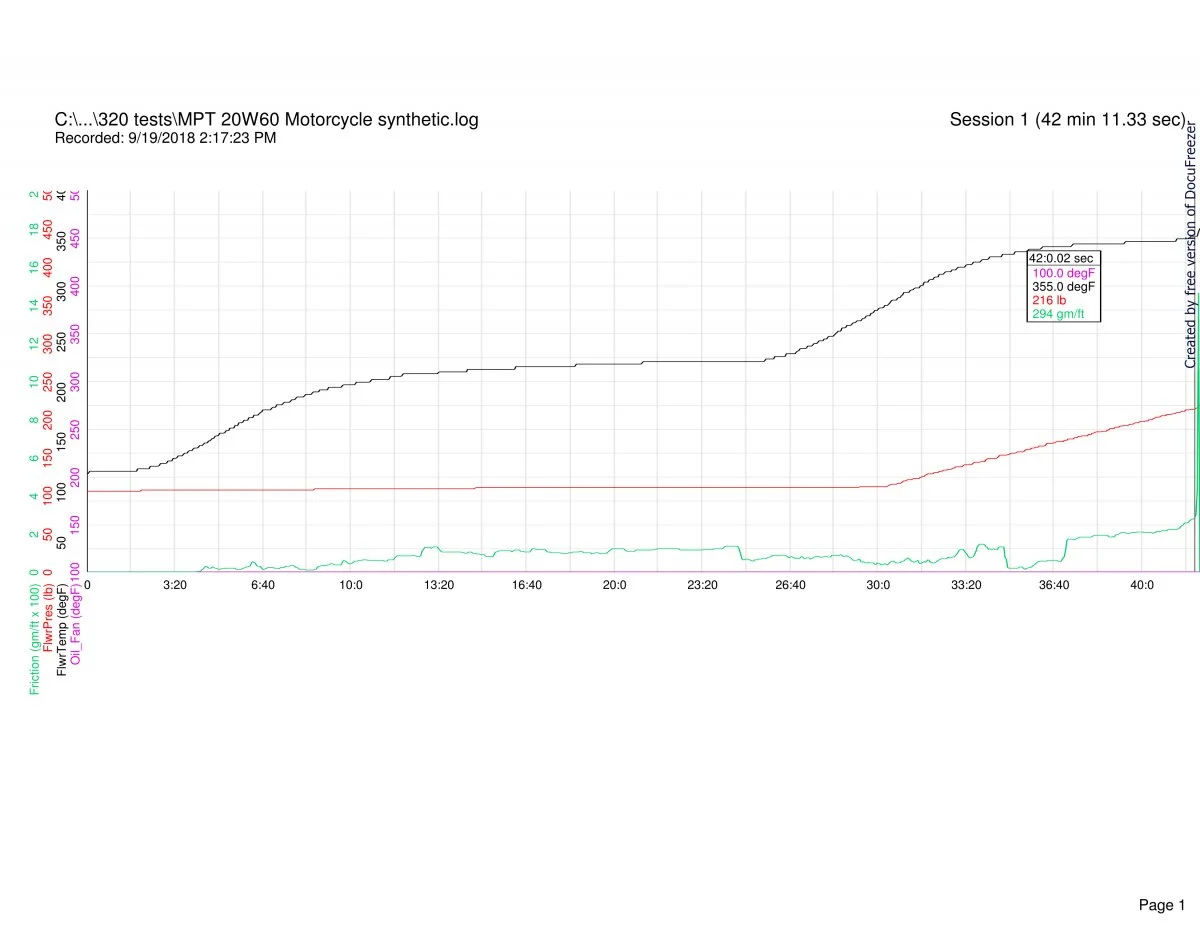Click the 30:0 time axis tick
The height and width of the screenshot is (927, 1200).
tap(878, 585)
